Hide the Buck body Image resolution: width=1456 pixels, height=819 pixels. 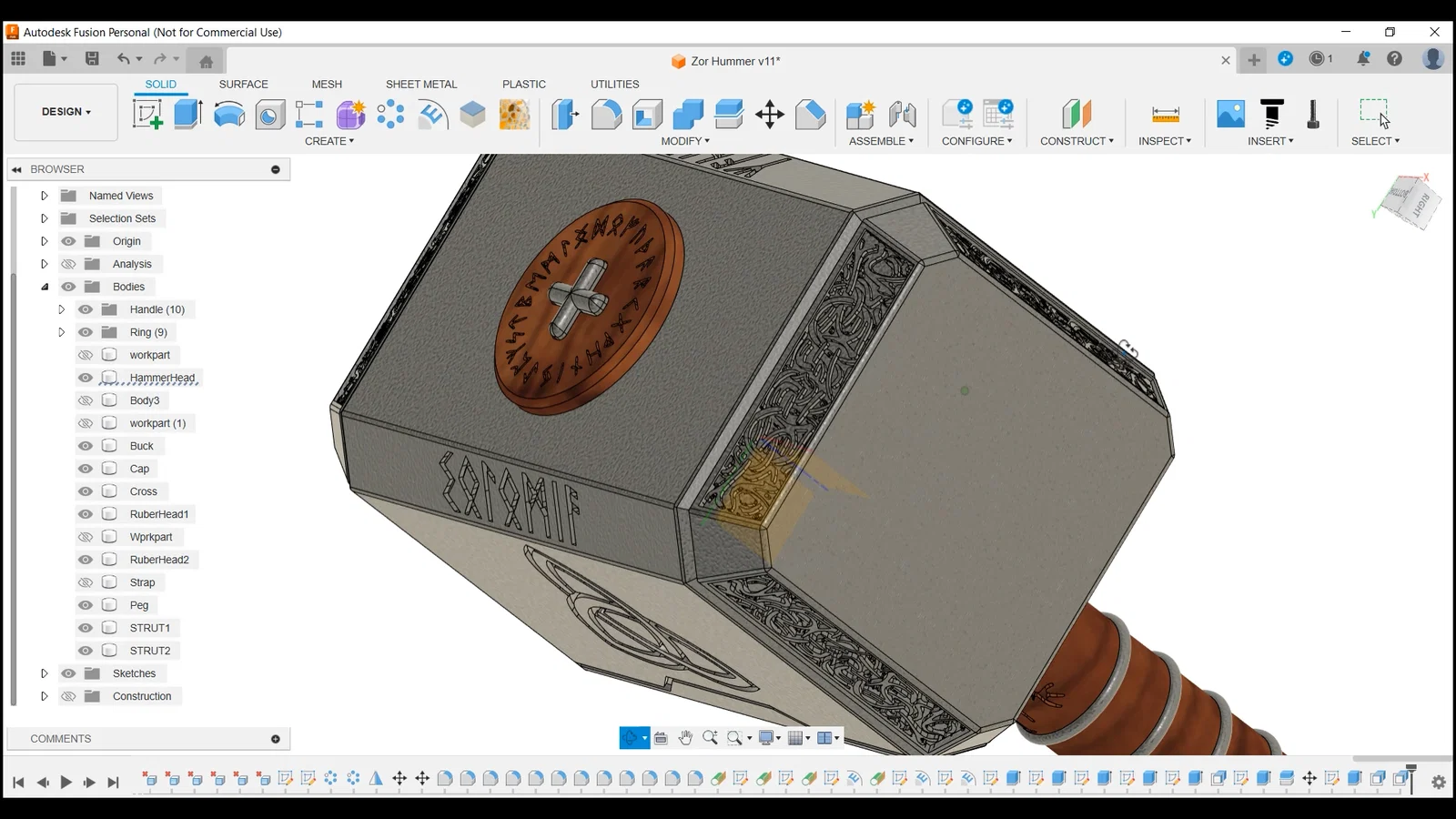click(86, 446)
